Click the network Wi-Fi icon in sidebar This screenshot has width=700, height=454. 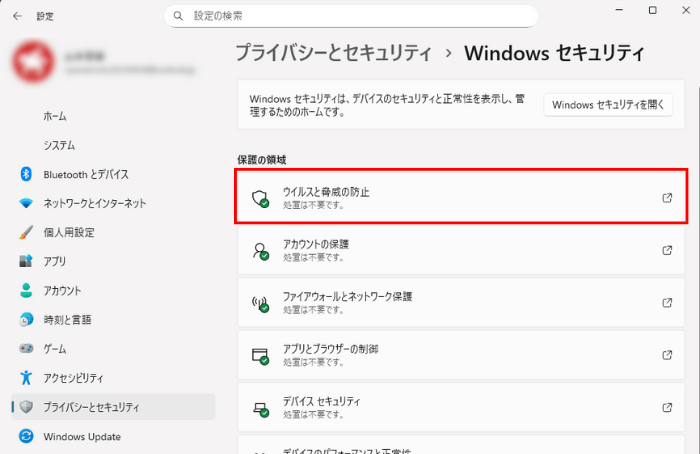pos(26,203)
